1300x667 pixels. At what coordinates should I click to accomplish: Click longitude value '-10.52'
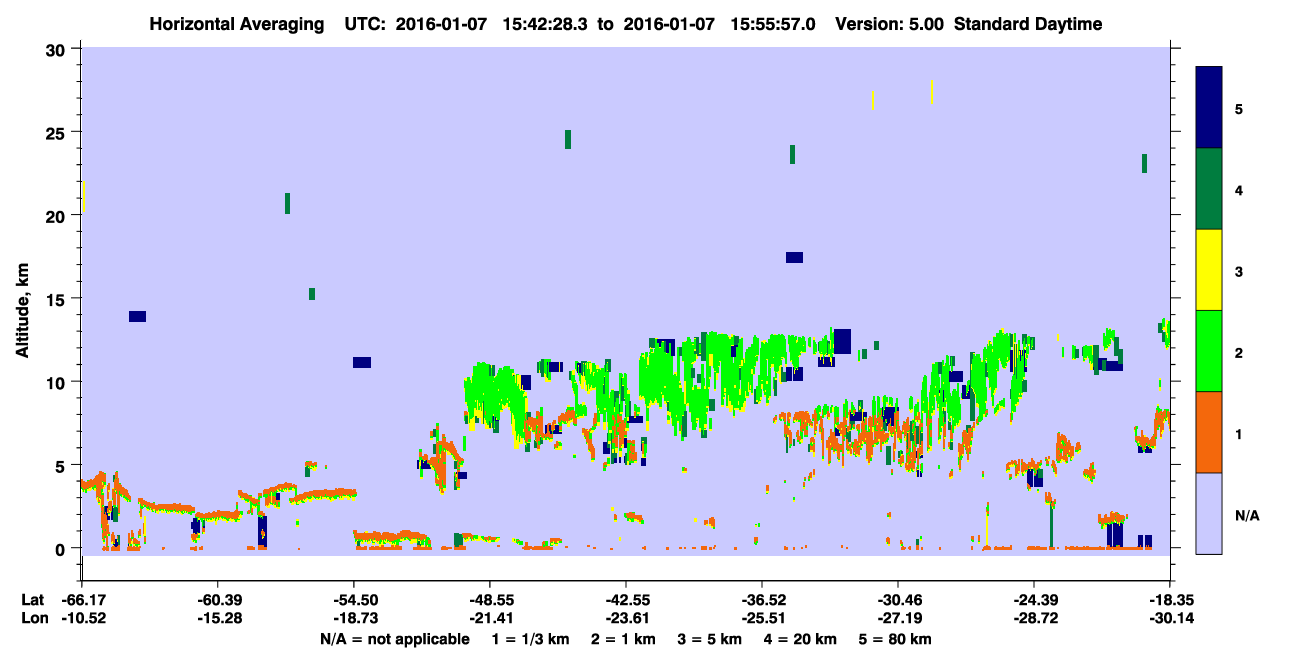tap(82, 618)
